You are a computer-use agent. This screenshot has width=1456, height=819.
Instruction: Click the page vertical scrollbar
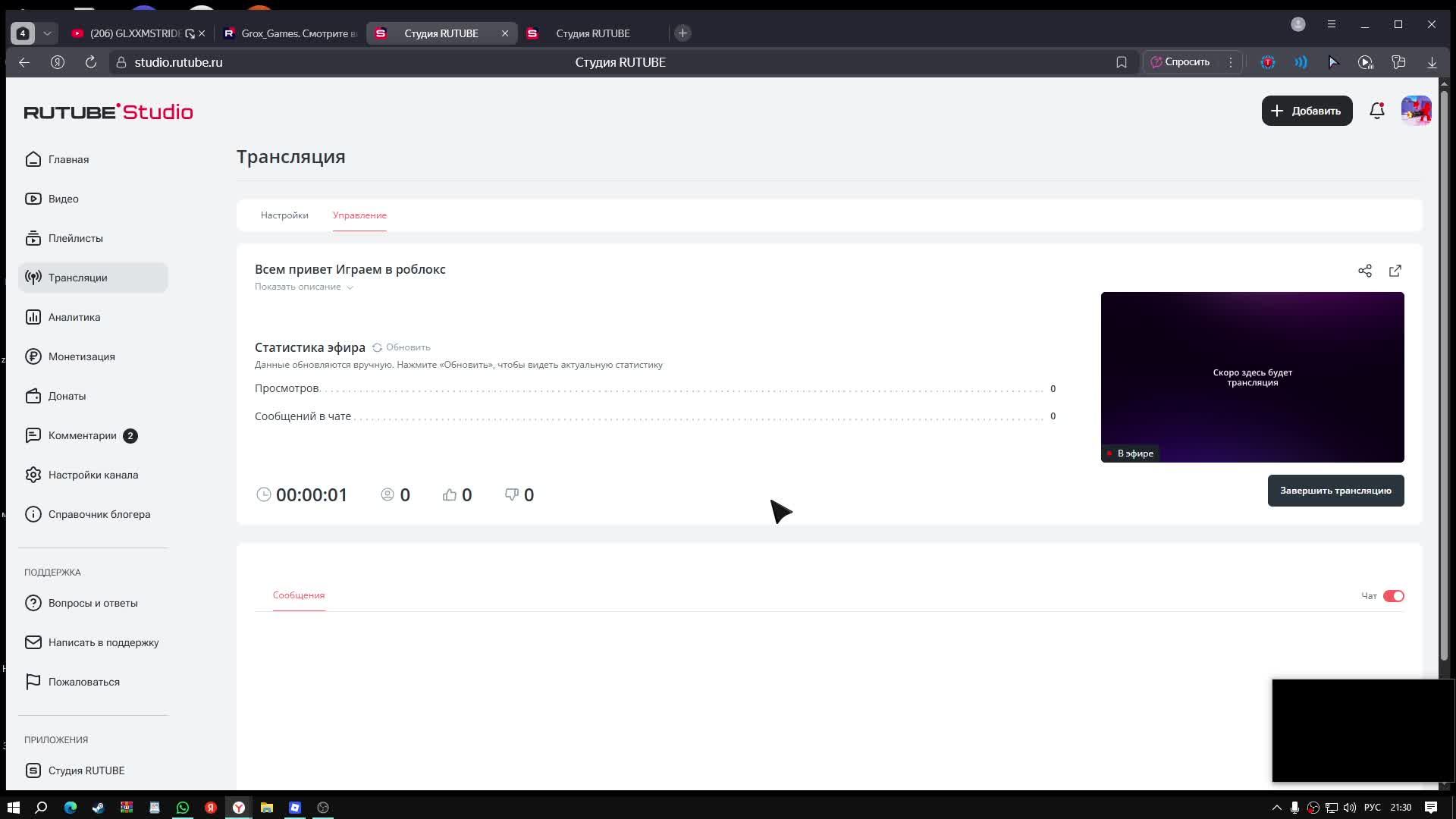click(x=1445, y=375)
